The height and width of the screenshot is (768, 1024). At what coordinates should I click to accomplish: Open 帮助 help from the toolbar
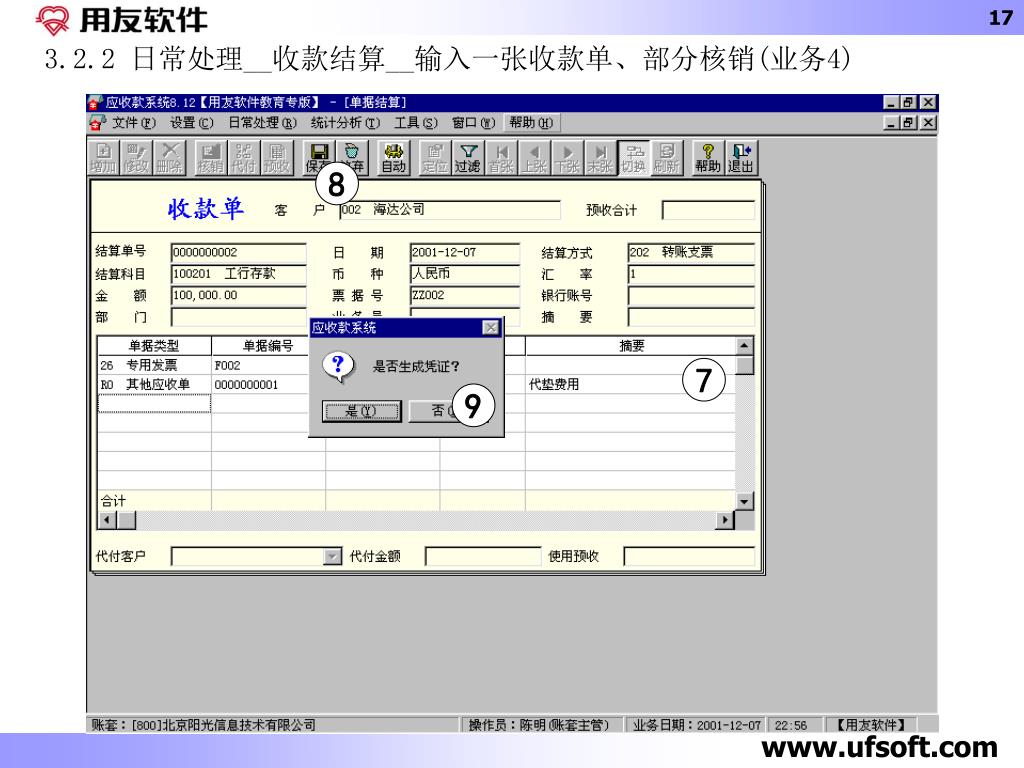tap(708, 158)
